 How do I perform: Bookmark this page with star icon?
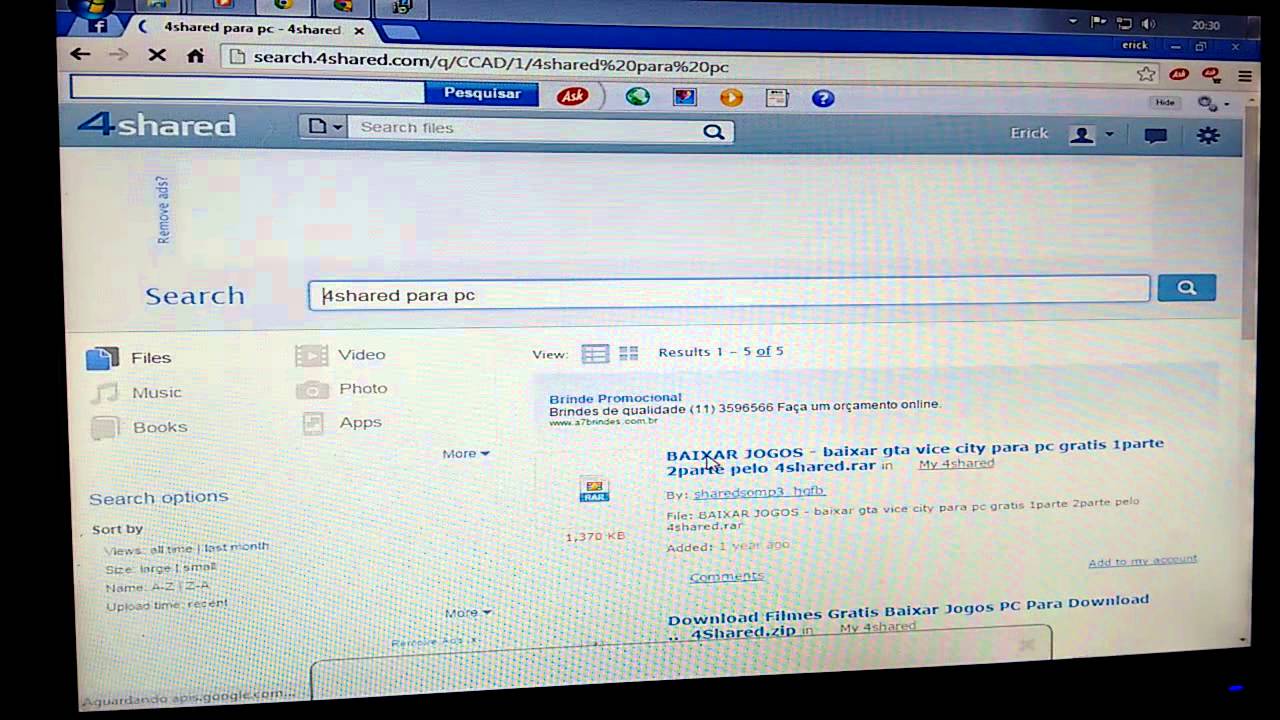pos(1146,74)
